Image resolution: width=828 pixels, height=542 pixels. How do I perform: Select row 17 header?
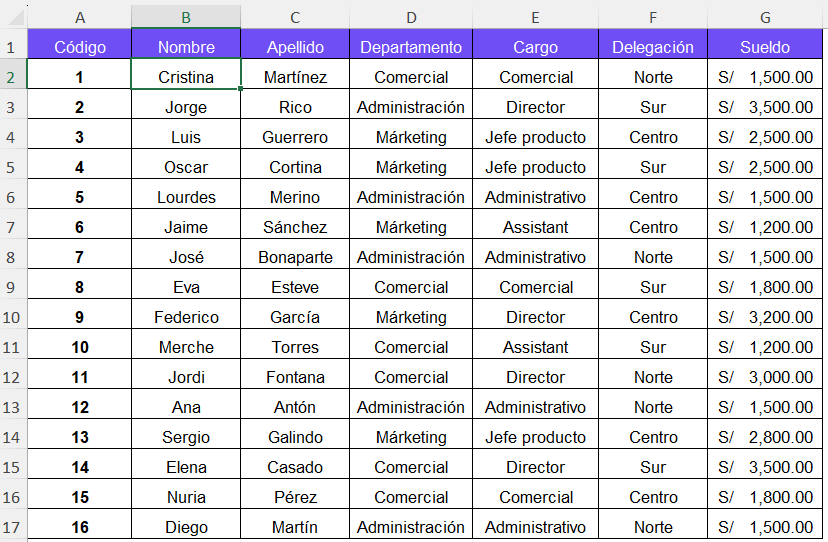coord(12,527)
